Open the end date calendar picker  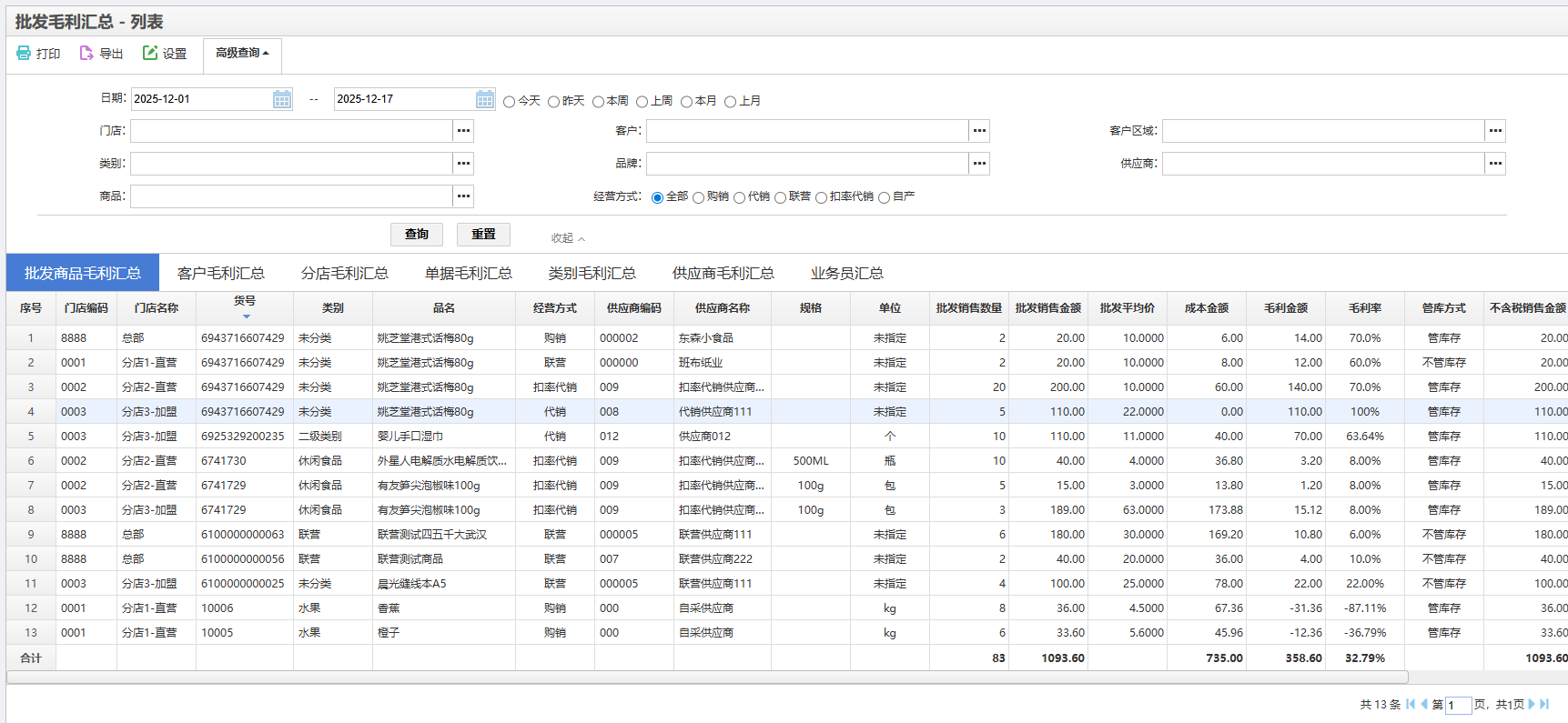click(x=485, y=99)
